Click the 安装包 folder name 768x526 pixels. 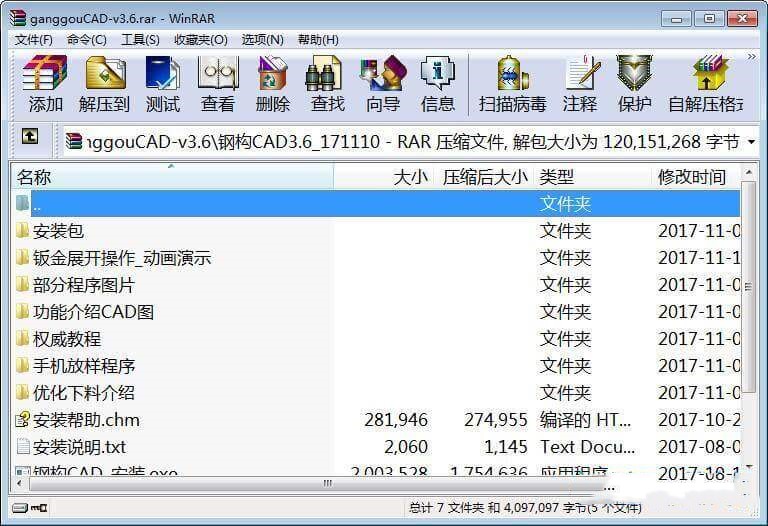click(58, 231)
